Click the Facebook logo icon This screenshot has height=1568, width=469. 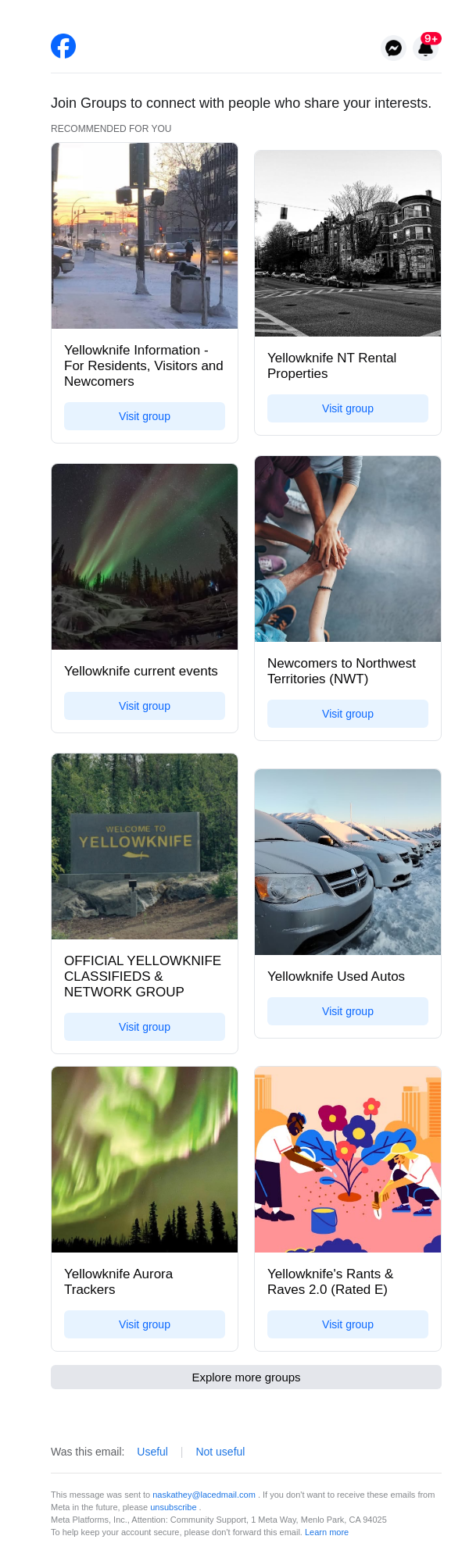pos(63,47)
